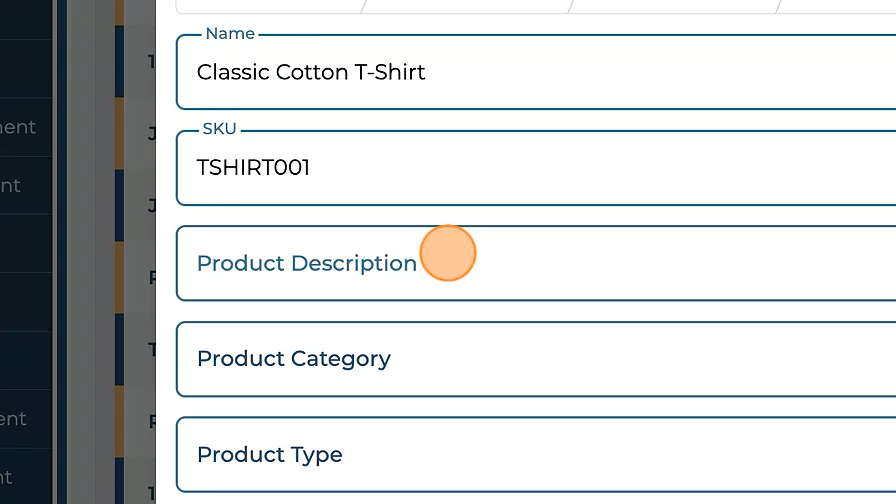Screen dimensions: 896x504
Task: Select the first step tab above Name
Action: pos(268,5)
